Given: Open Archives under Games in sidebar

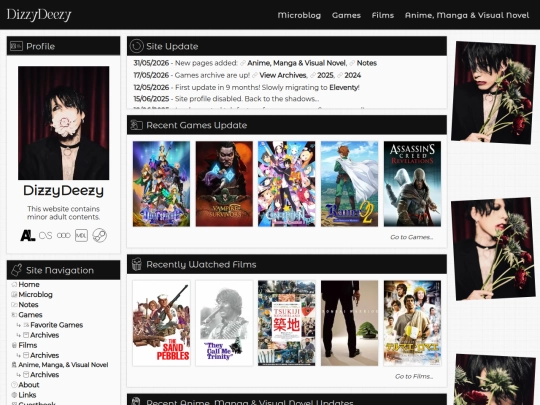Looking at the screenshot, I should [44, 335].
